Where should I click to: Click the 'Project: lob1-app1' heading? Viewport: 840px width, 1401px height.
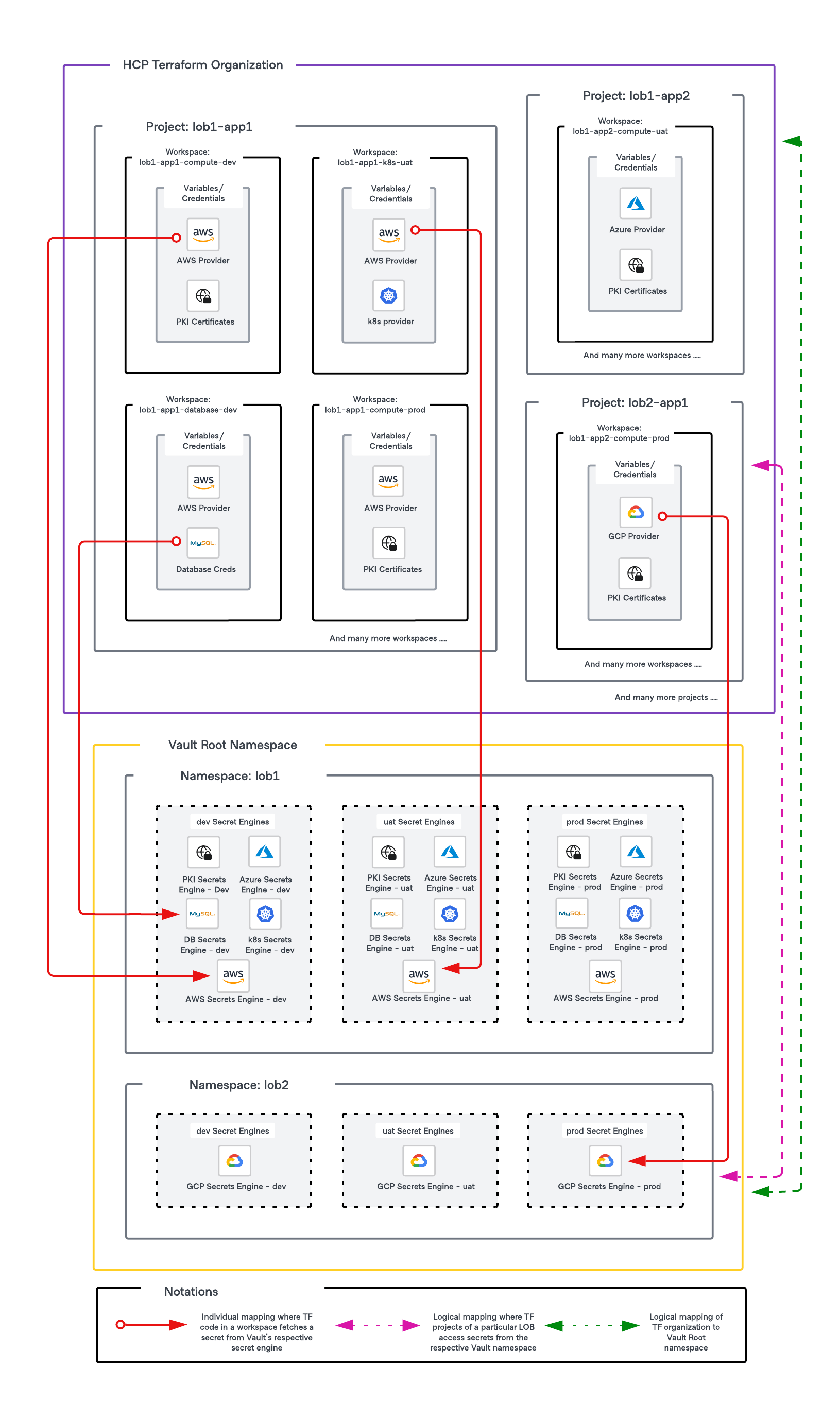tap(199, 126)
